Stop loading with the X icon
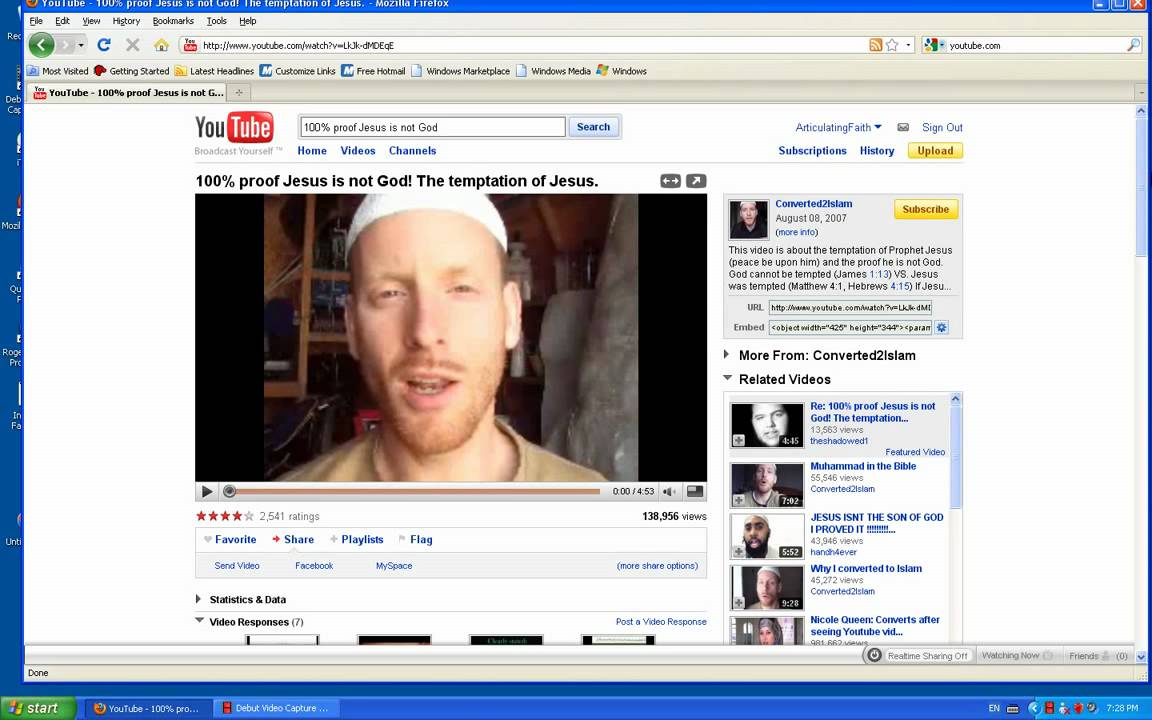 (x=132, y=45)
